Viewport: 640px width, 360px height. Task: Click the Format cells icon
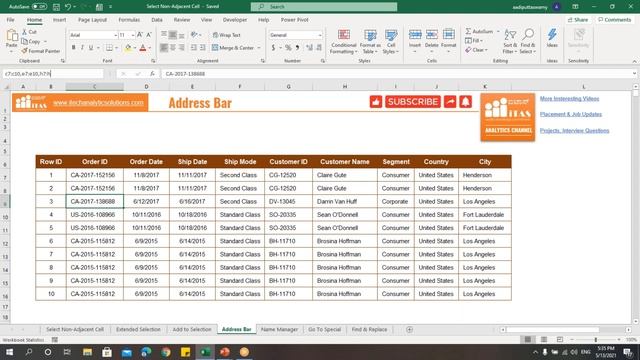tap(449, 35)
